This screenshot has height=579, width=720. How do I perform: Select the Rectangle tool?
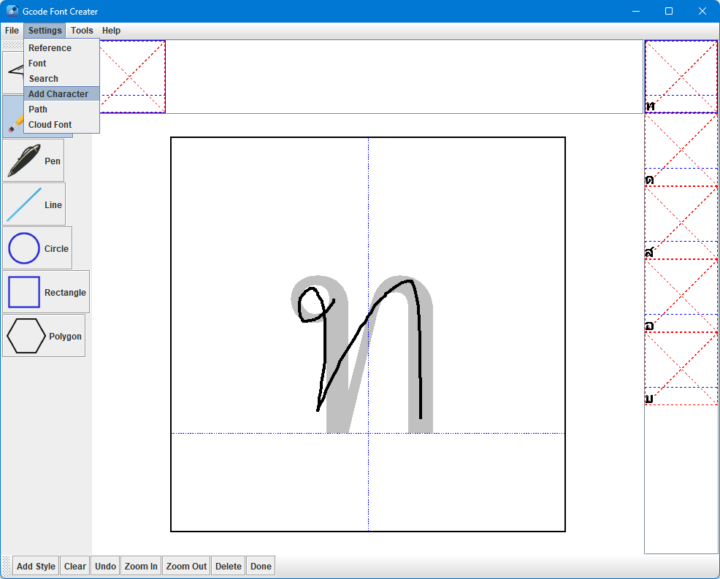[x=46, y=292]
